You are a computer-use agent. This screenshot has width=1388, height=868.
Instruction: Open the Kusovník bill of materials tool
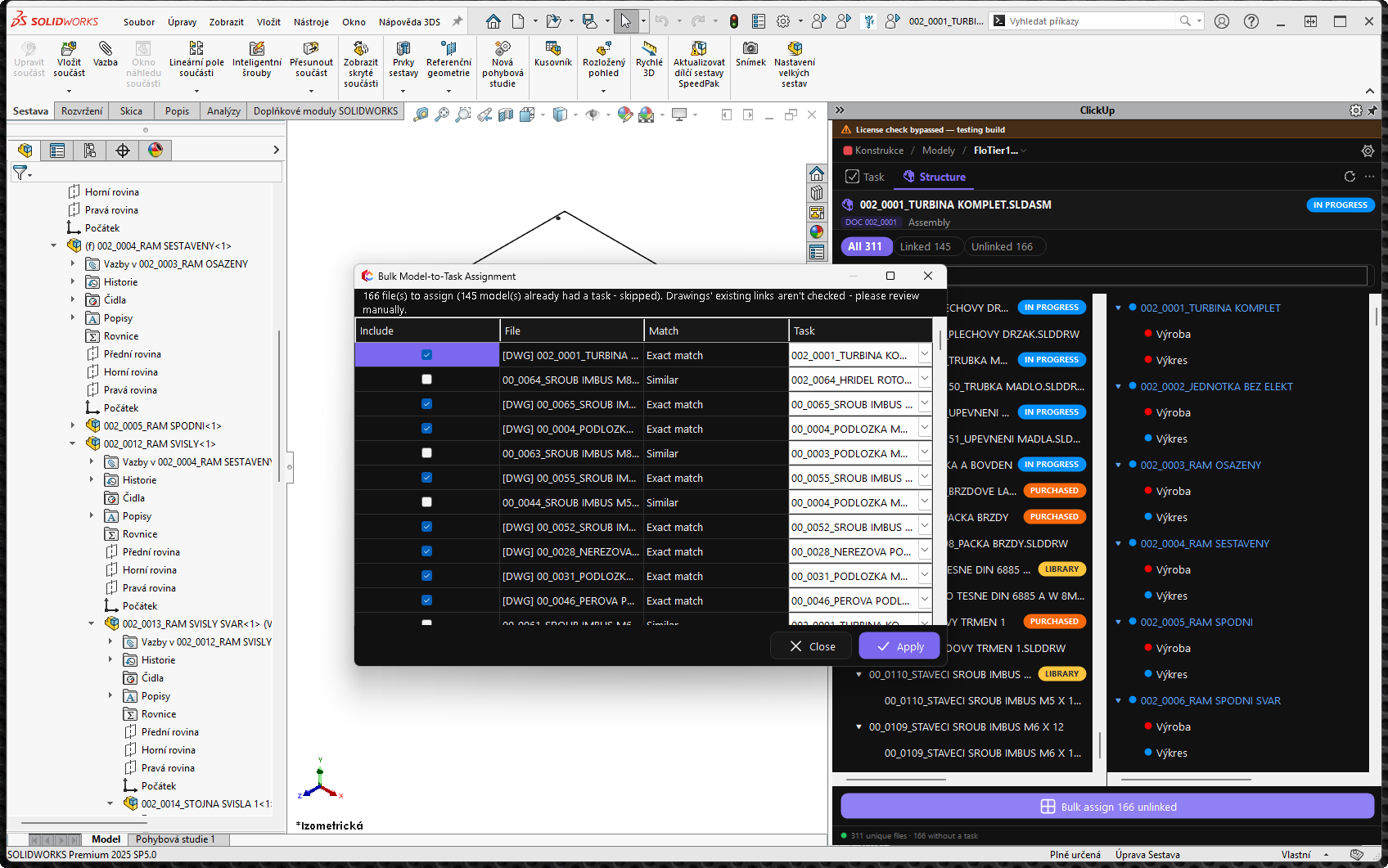(x=553, y=55)
